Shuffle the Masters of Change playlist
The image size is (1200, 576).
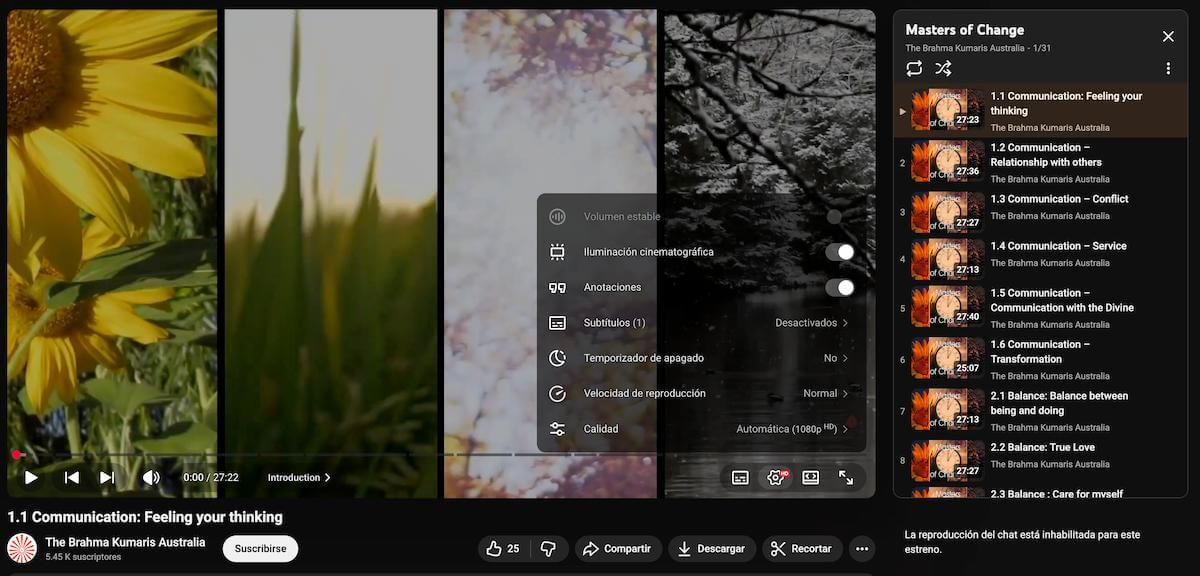943,69
